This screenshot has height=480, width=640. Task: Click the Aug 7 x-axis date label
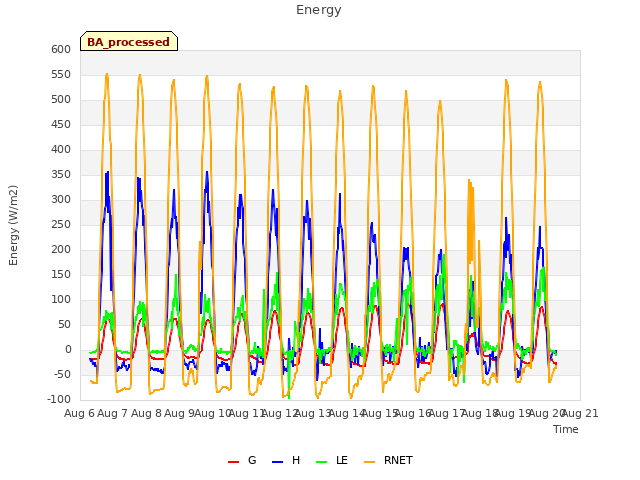113,413
